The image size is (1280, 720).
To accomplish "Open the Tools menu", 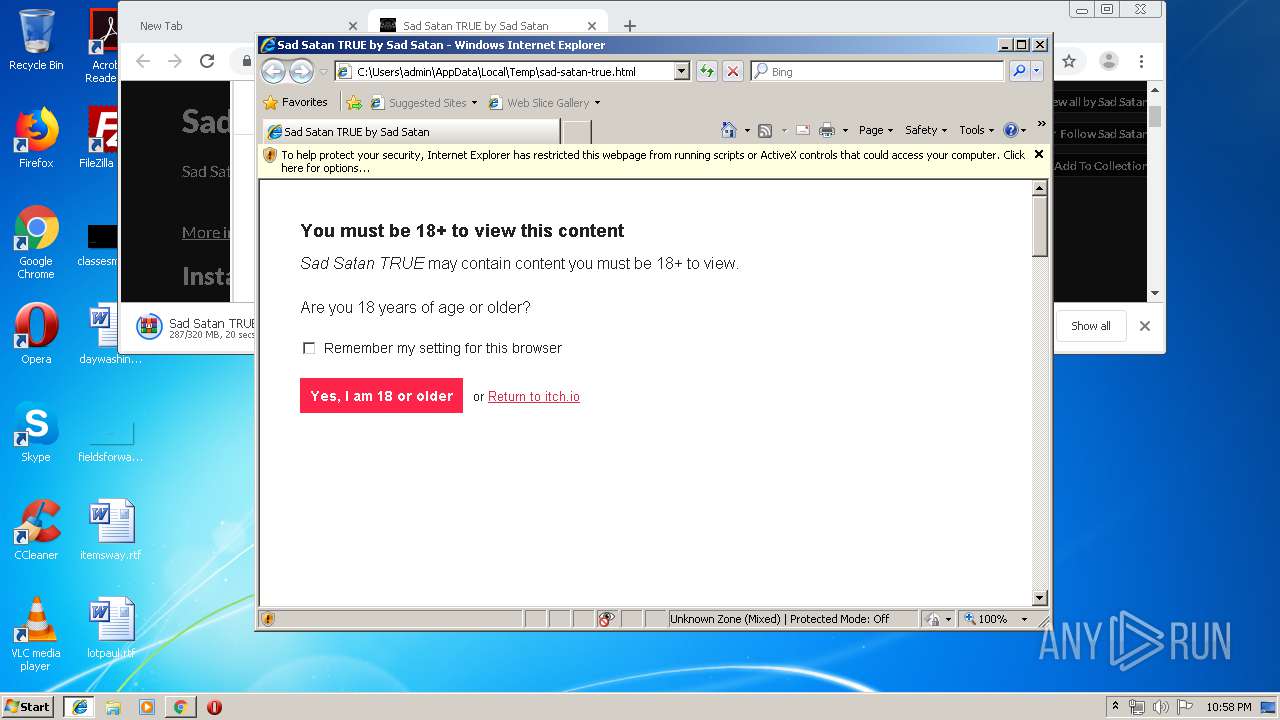I will coord(977,130).
